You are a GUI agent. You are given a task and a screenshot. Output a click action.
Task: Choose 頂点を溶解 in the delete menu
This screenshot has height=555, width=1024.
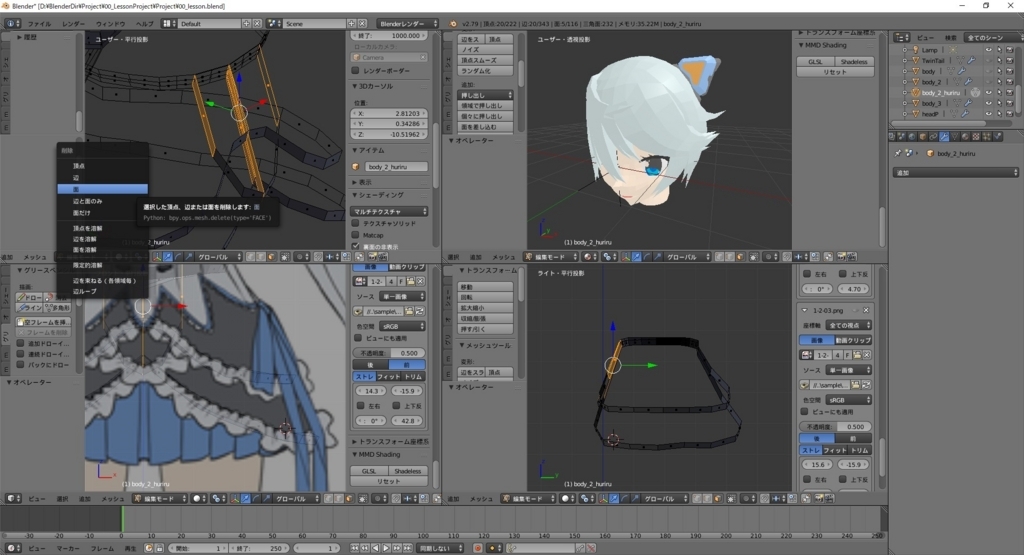[x=87, y=228]
